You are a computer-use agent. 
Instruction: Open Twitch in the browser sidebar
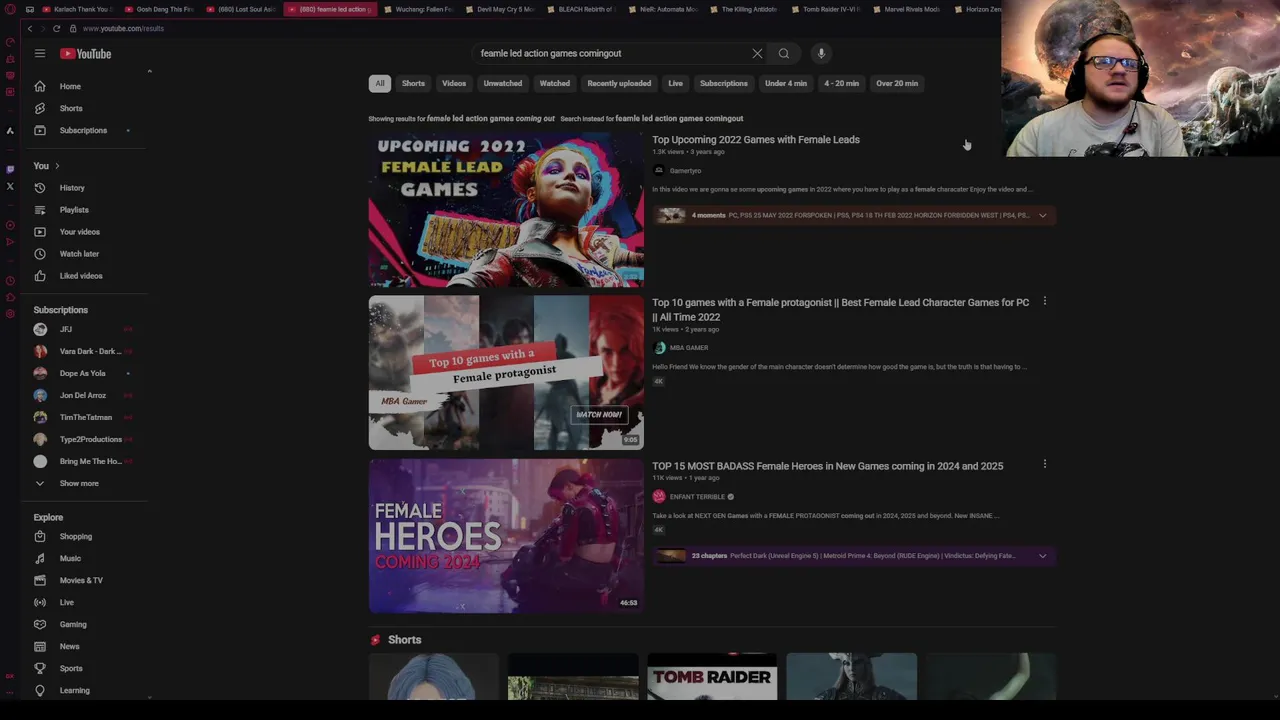coord(10,169)
